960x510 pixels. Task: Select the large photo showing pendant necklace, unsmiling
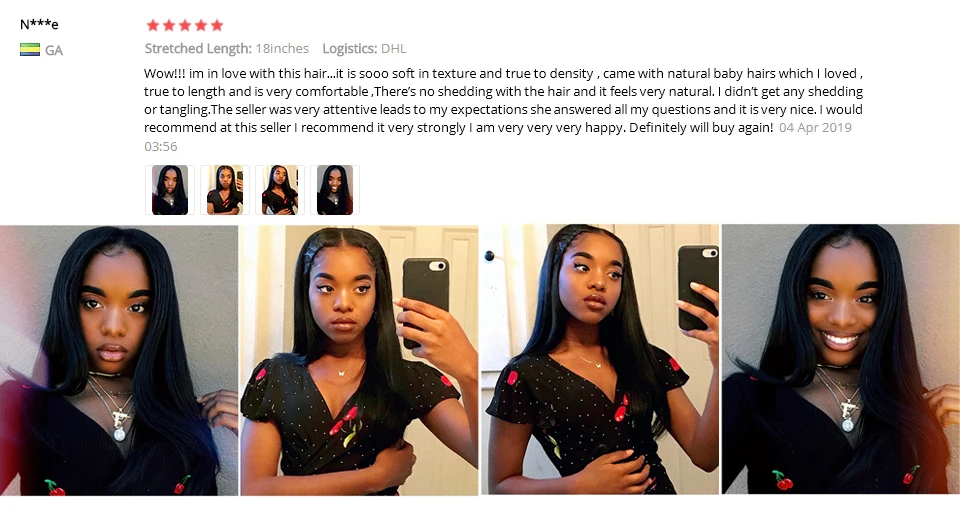tap(119, 360)
